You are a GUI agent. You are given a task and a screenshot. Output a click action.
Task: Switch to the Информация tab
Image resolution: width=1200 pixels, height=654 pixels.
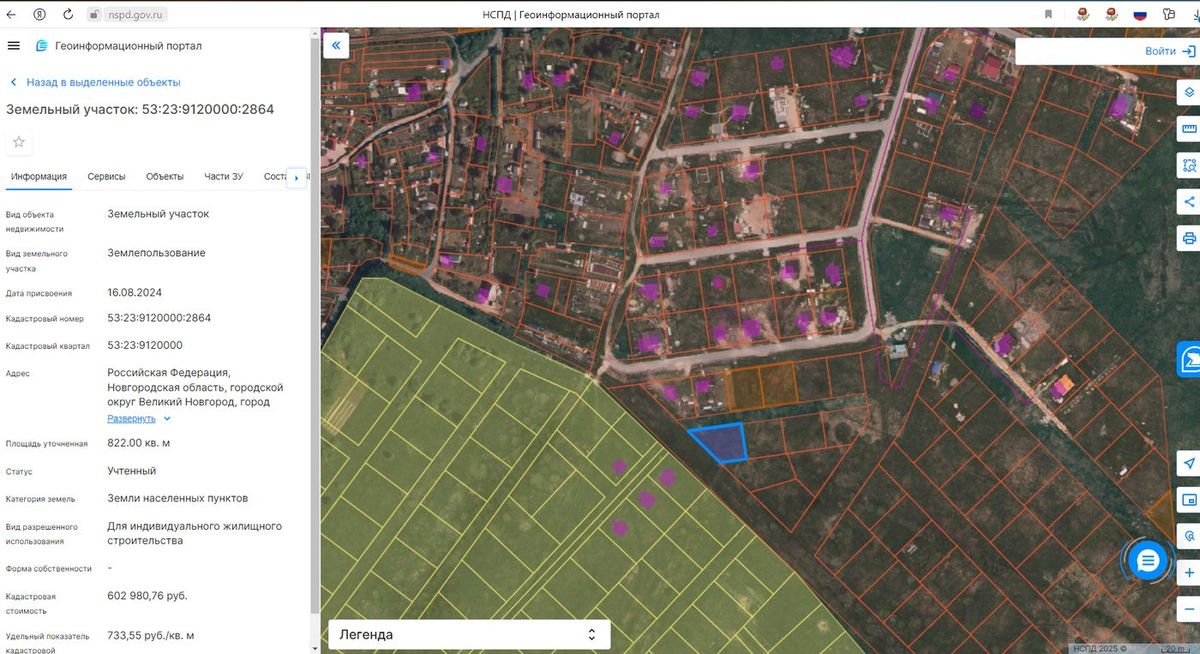tap(39, 177)
